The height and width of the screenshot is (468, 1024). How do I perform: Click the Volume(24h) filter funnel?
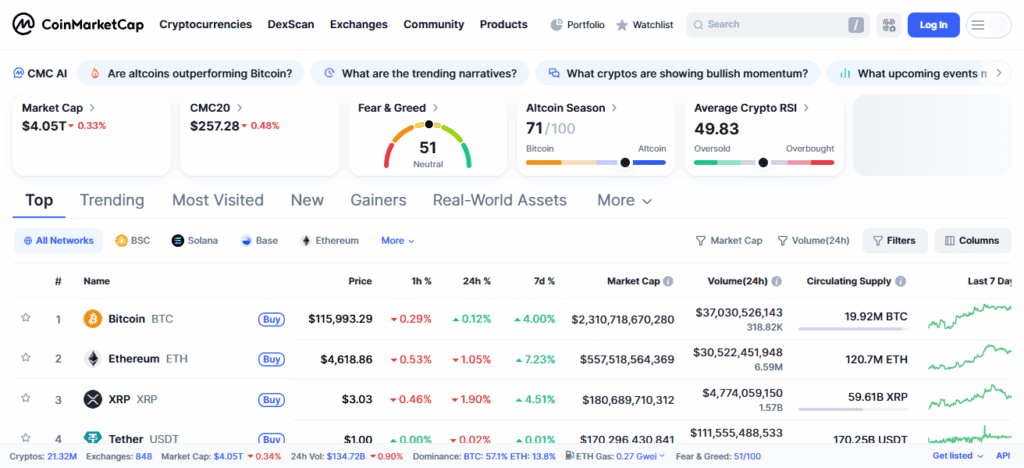click(782, 241)
